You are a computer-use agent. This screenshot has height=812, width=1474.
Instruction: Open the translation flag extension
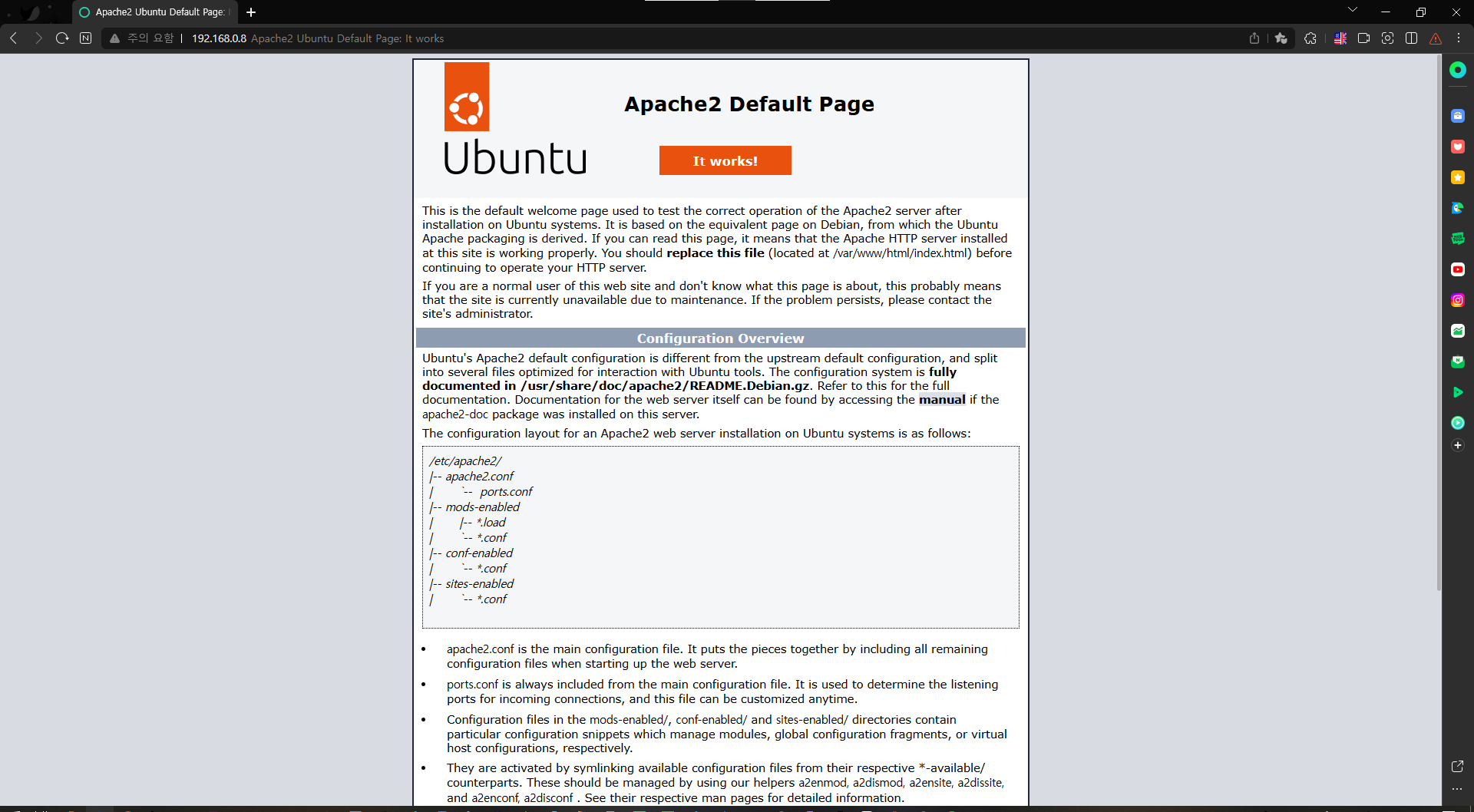tap(1340, 38)
